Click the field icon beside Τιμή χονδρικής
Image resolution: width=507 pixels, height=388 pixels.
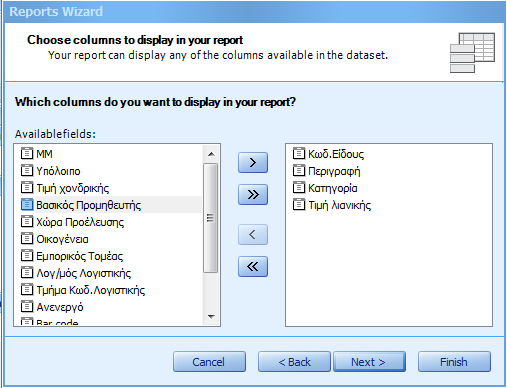click(27, 188)
